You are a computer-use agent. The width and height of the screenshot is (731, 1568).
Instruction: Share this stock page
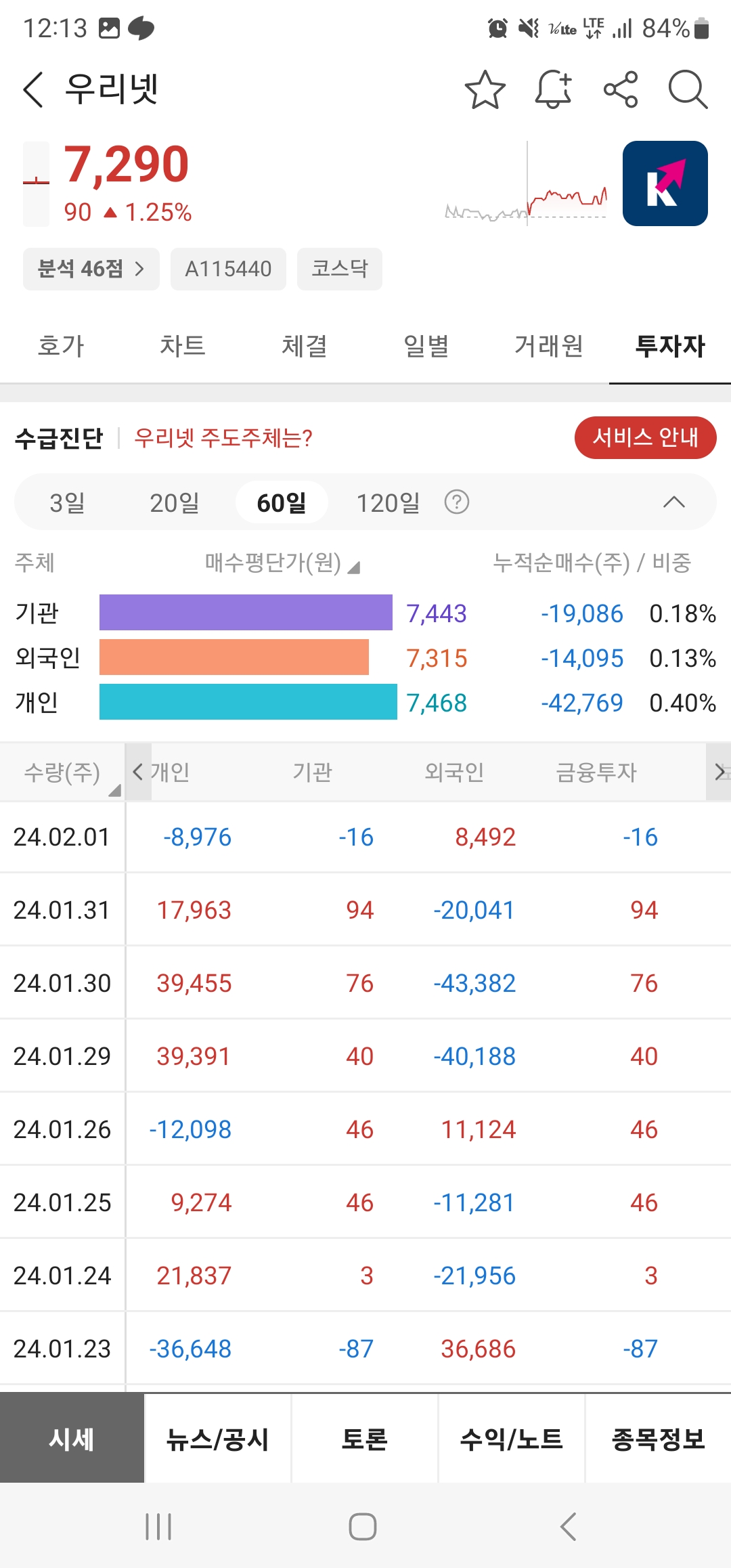621,89
